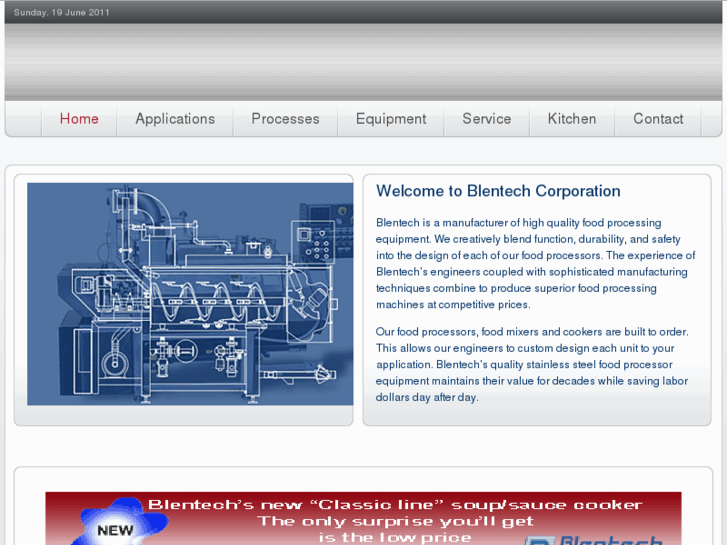727x545 pixels.
Task: Open the Applications menu item
Action: tap(175, 119)
